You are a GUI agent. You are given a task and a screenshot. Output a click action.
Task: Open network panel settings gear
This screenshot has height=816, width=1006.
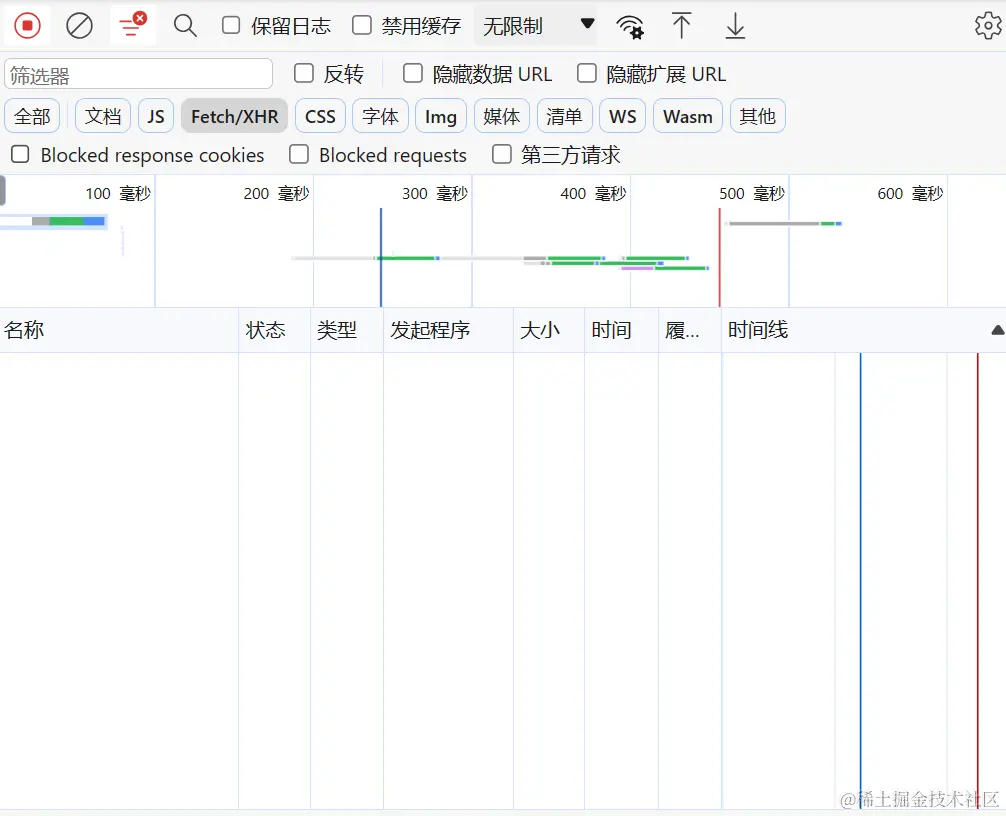click(x=988, y=26)
